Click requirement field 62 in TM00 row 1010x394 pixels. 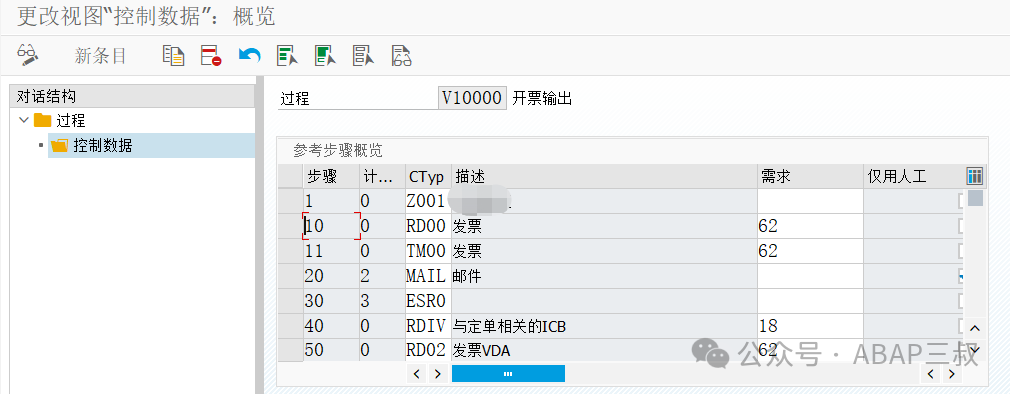[x=810, y=251]
